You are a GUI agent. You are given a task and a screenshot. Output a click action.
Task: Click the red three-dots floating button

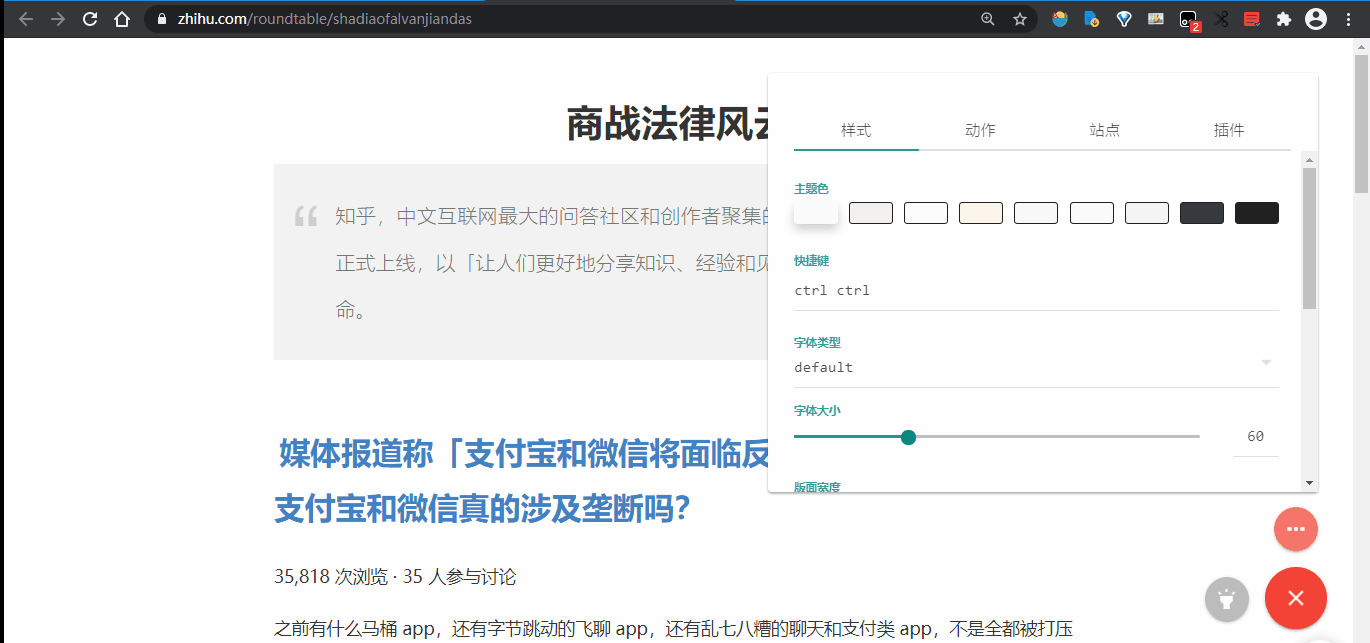(x=1296, y=529)
